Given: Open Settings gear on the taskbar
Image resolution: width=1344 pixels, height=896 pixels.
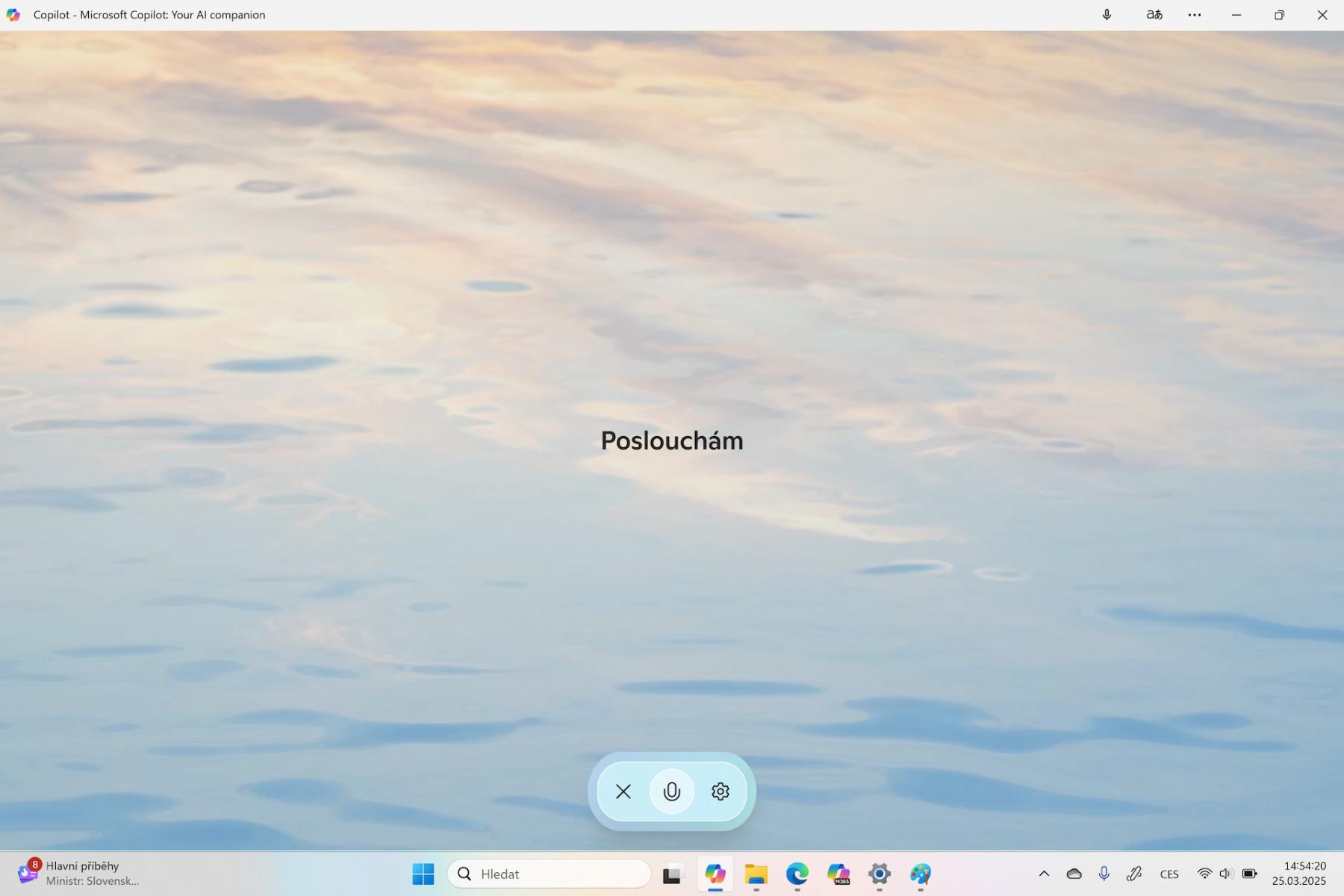Looking at the screenshot, I should 880,874.
